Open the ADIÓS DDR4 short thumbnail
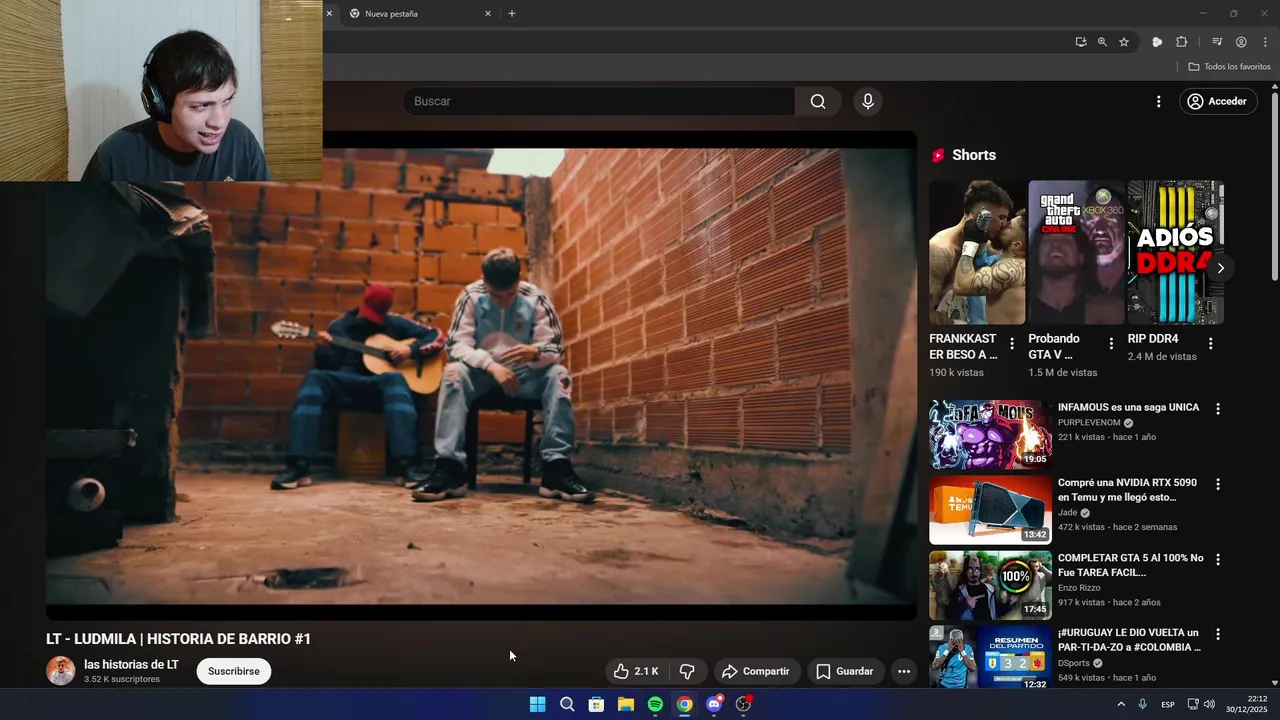Image resolution: width=1280 pixels, height=720 pixels. (x=1175, y=252)
